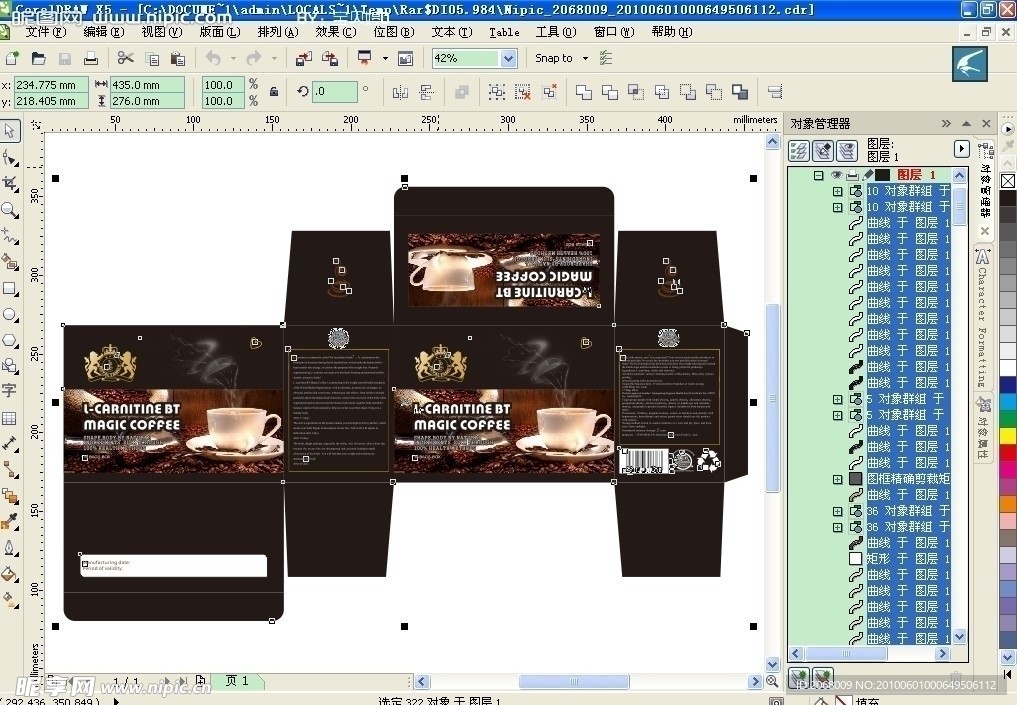Viewport: 1017px width, 705px height.
Task: Toggle visibility eye of 图层 1
Action: (837, 175)
